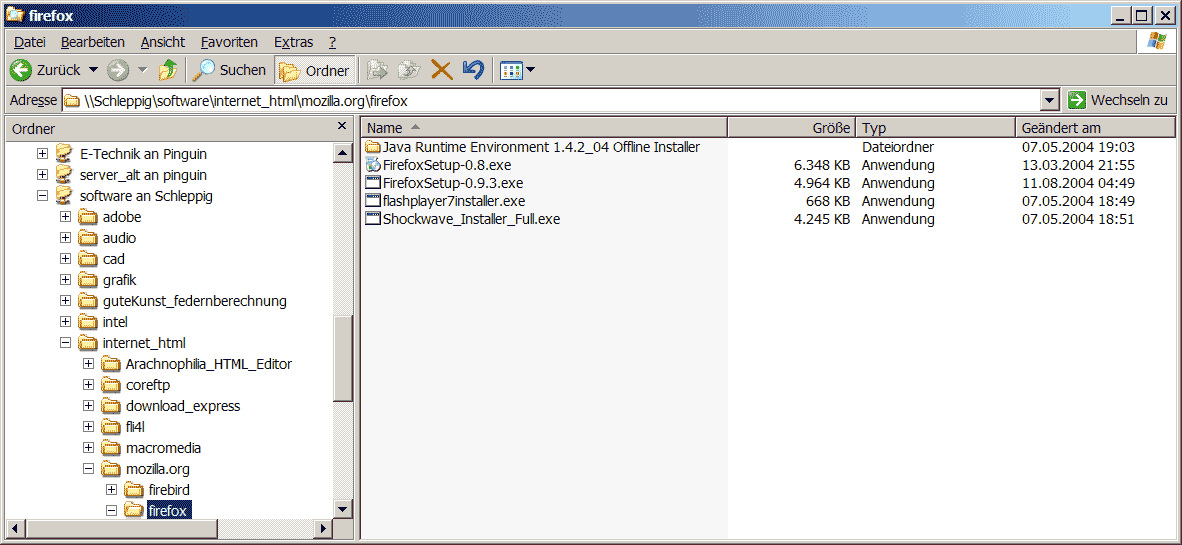The image size is (1182, 545).
Task: Open the Ansicht menu
Action: [162, 42]
